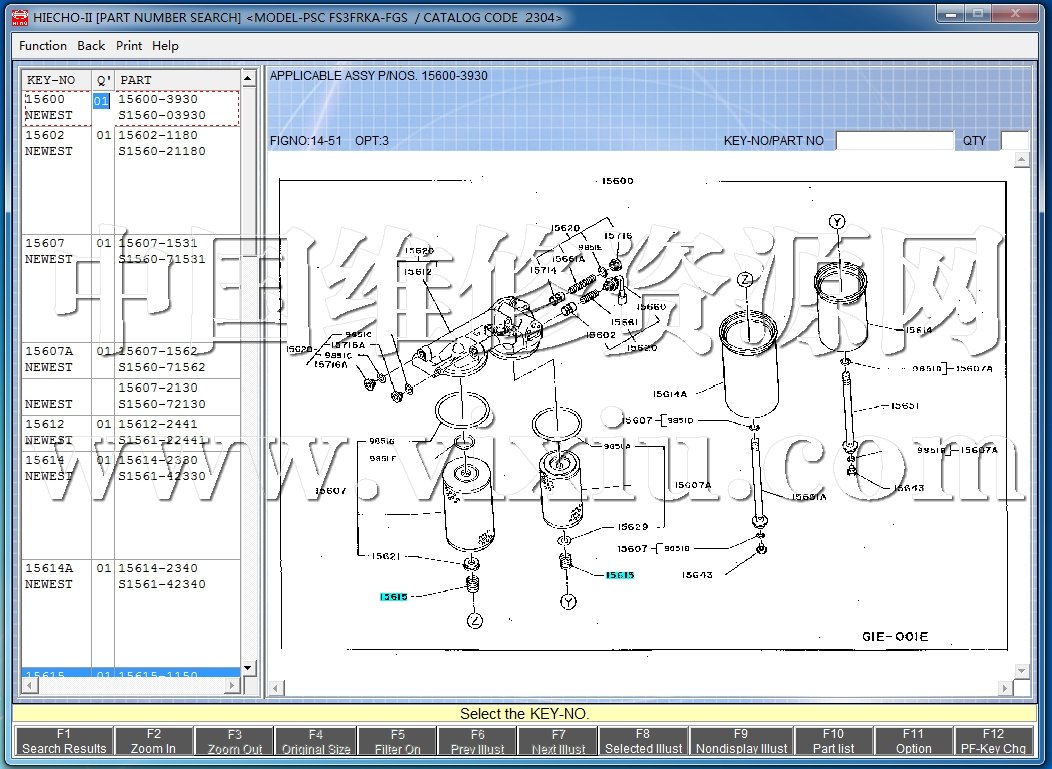Toggle F9 Nondisplay Illust
Viewport: 1052px width, 769px height.
(x=741, y=741)
